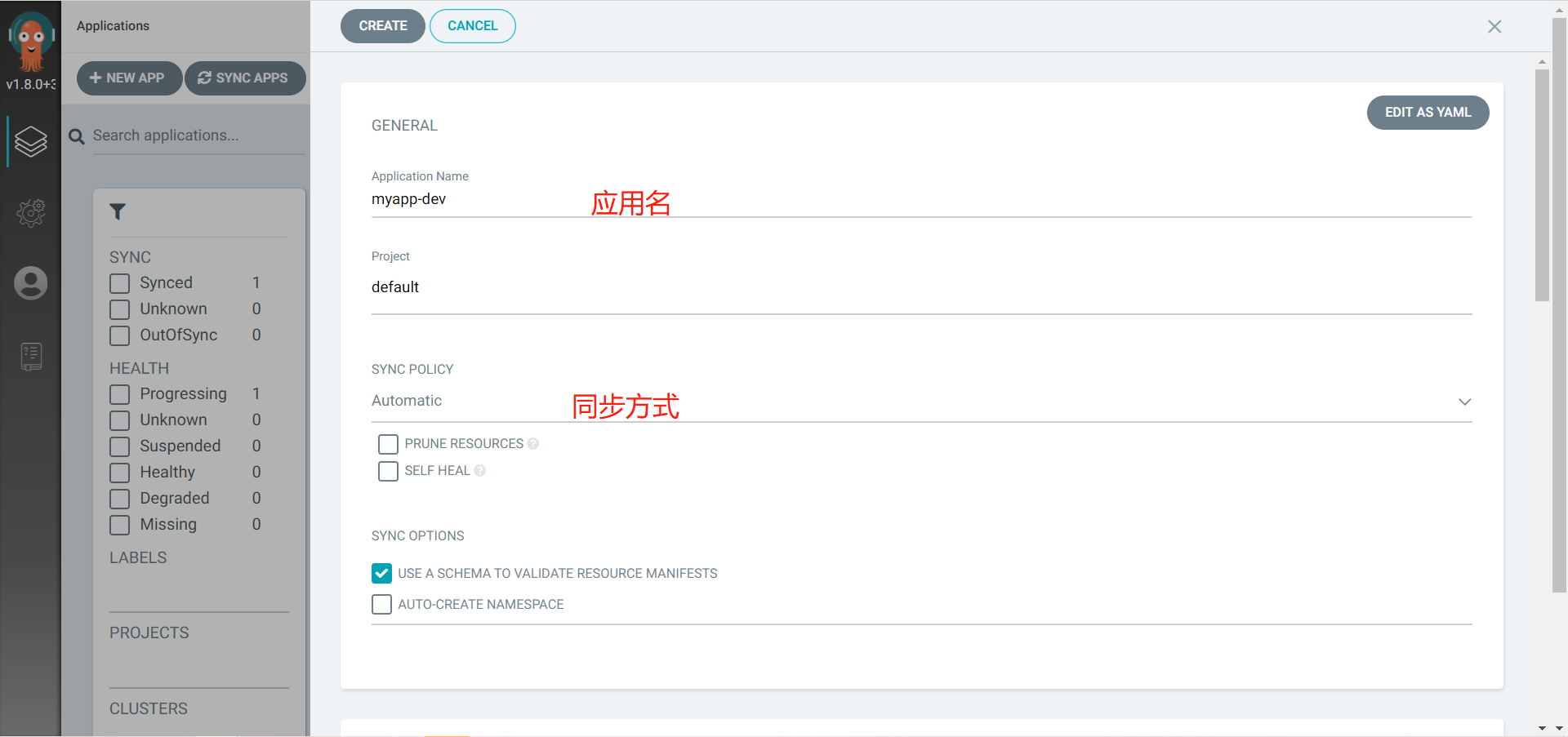Enable the Self Heal checkbox
The width and height of the screenshot is (1568, 737).
[388, 471]
